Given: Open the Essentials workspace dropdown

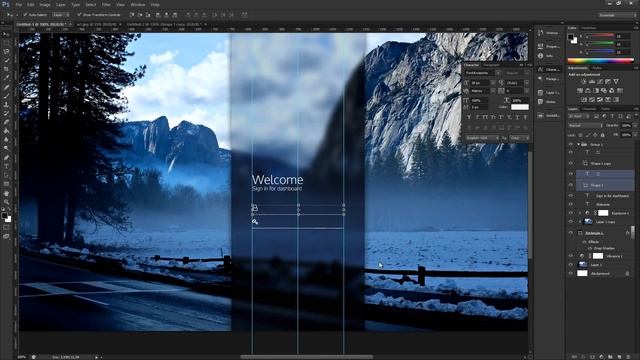Looking at the screenshot, I should [x=617, y=15].
